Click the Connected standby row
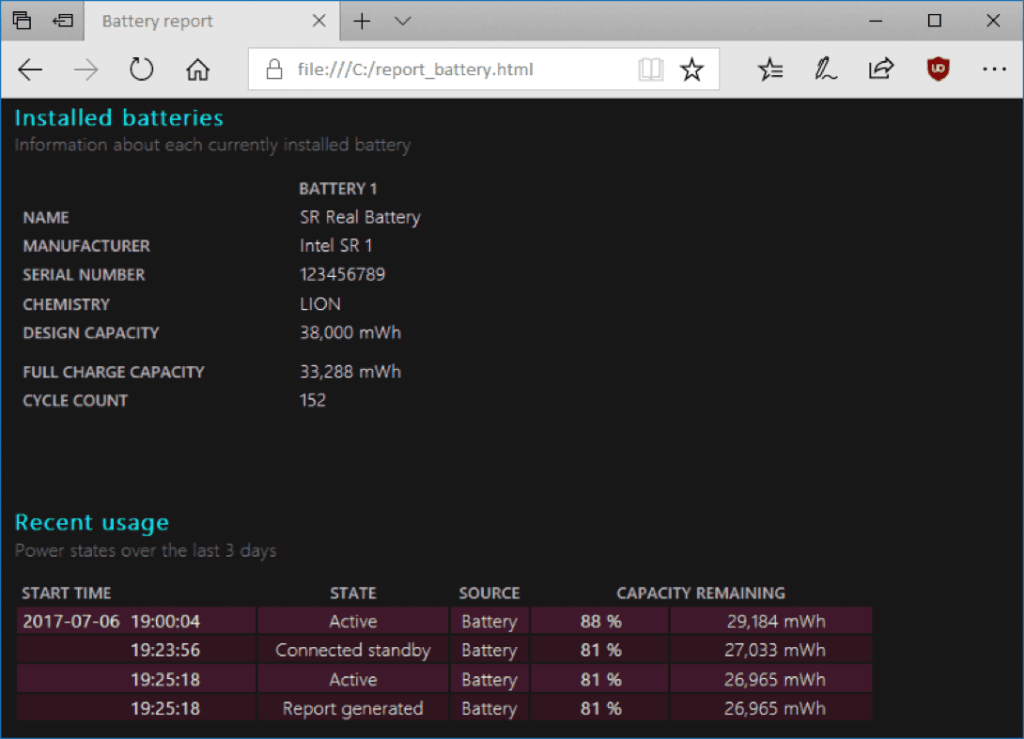 (x=444, y=650)
